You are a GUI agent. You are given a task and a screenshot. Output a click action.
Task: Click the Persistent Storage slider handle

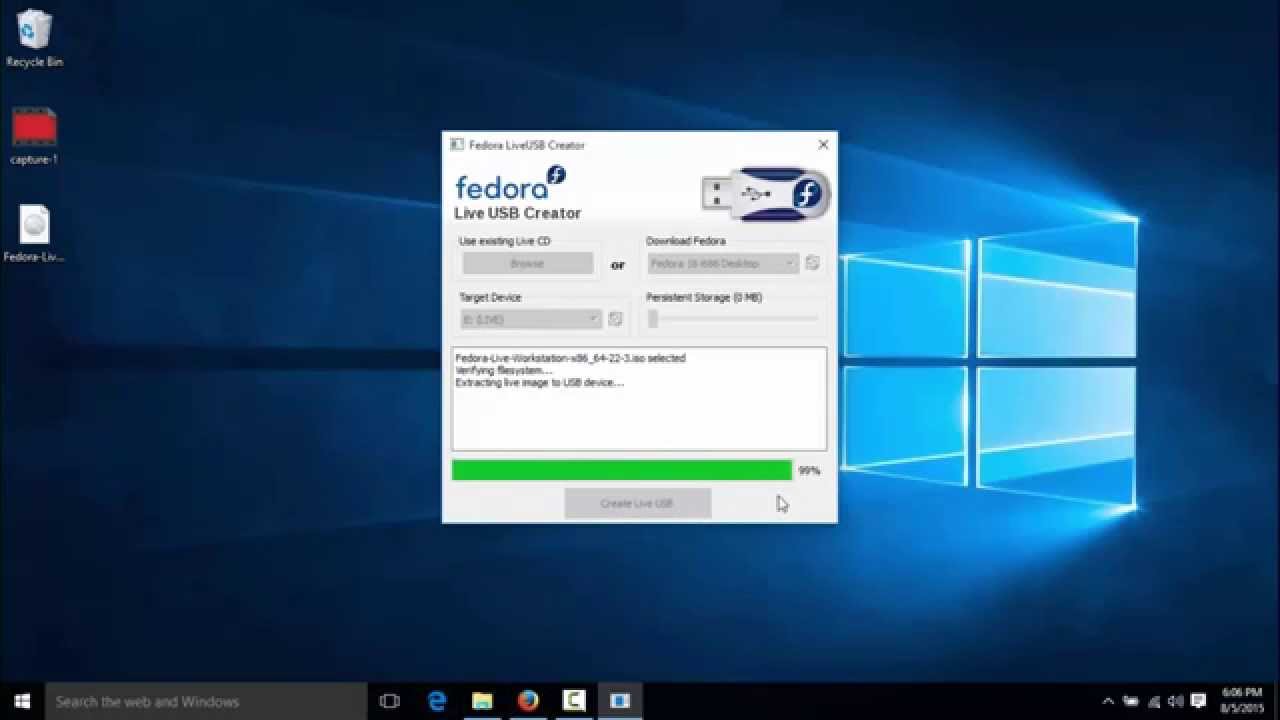pos(653,319)
